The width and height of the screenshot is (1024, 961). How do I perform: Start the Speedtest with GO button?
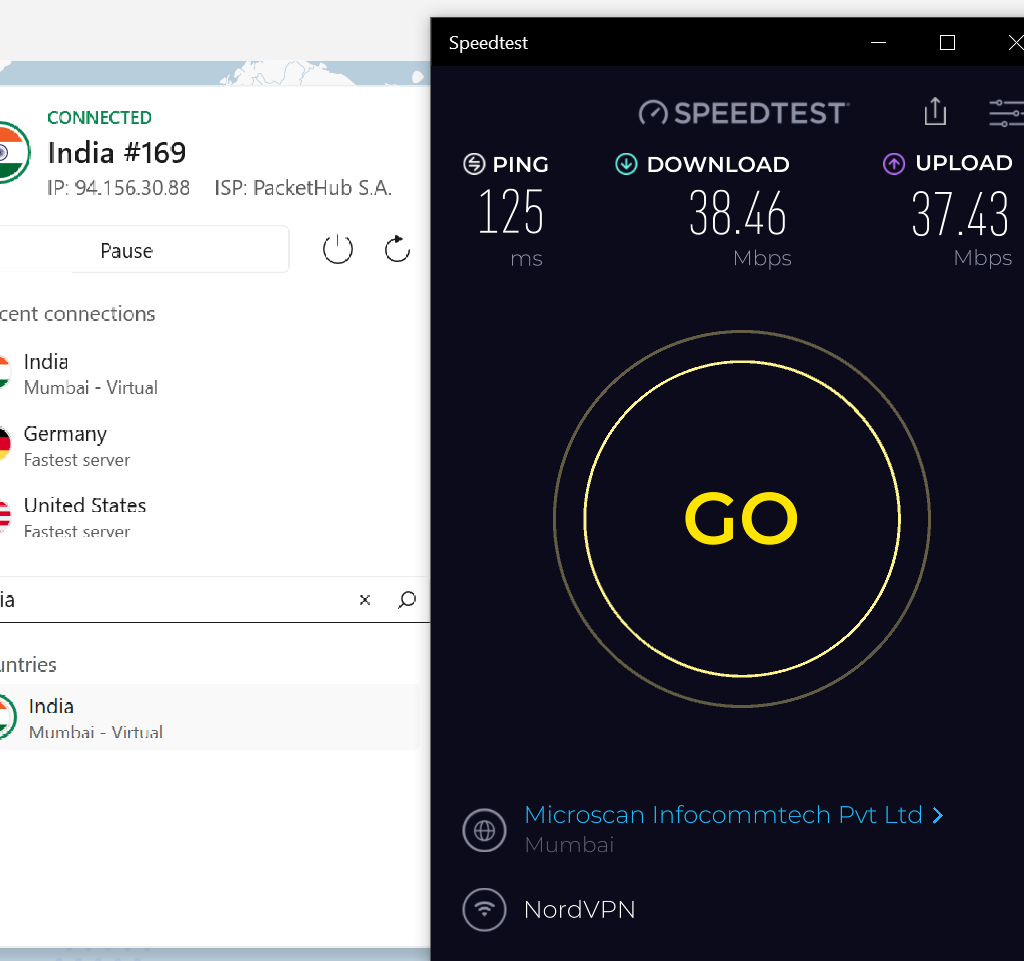pyautogui.click(x=741, y=518)
